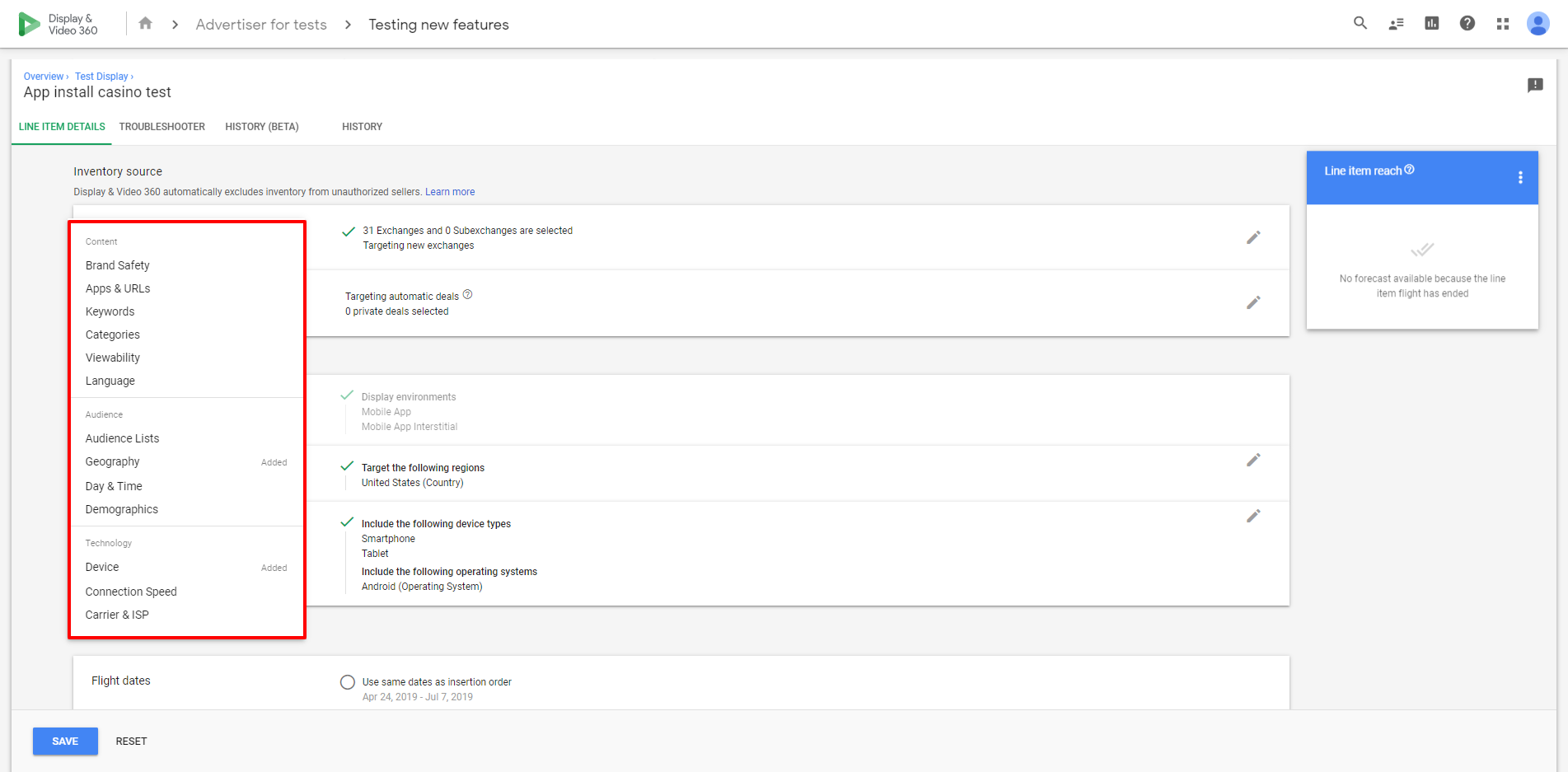1568x772 pixels.
Task: Open the help question mark icon
Action: coord(1467,23)
